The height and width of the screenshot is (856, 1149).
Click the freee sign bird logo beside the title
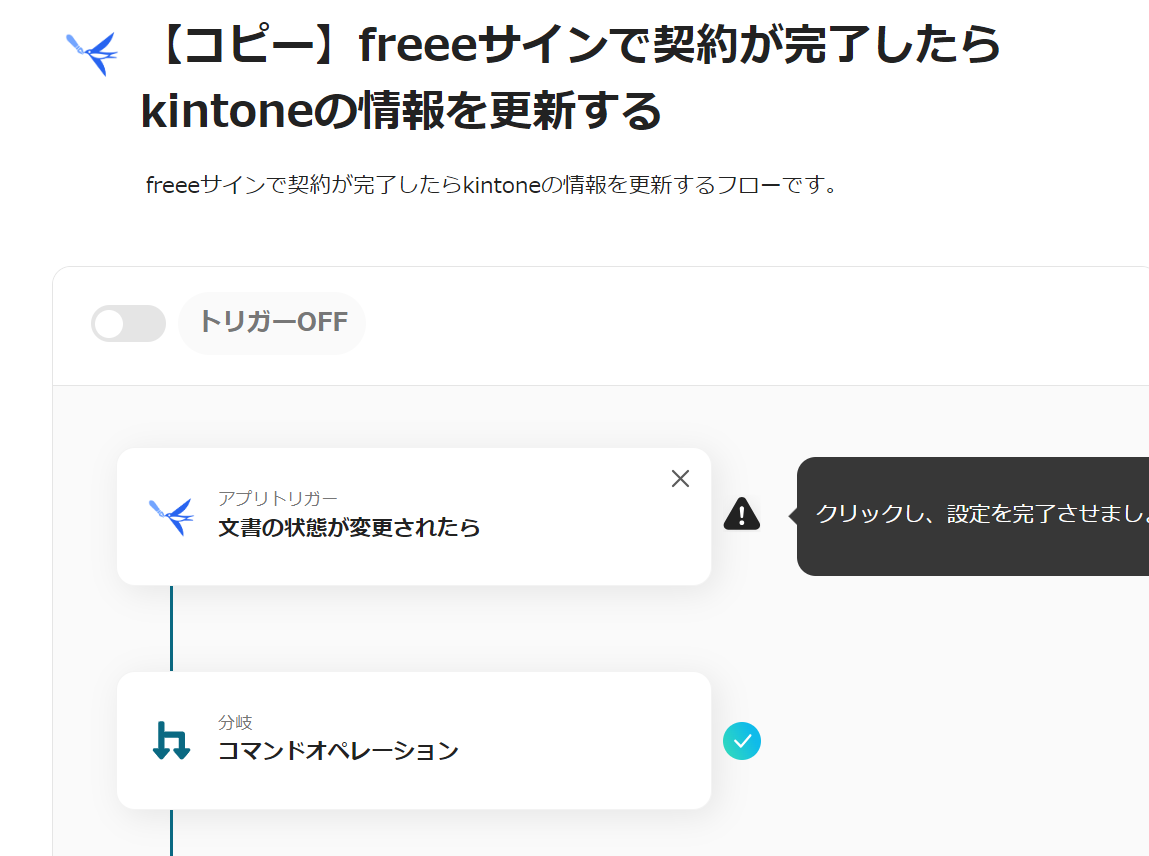92,53
